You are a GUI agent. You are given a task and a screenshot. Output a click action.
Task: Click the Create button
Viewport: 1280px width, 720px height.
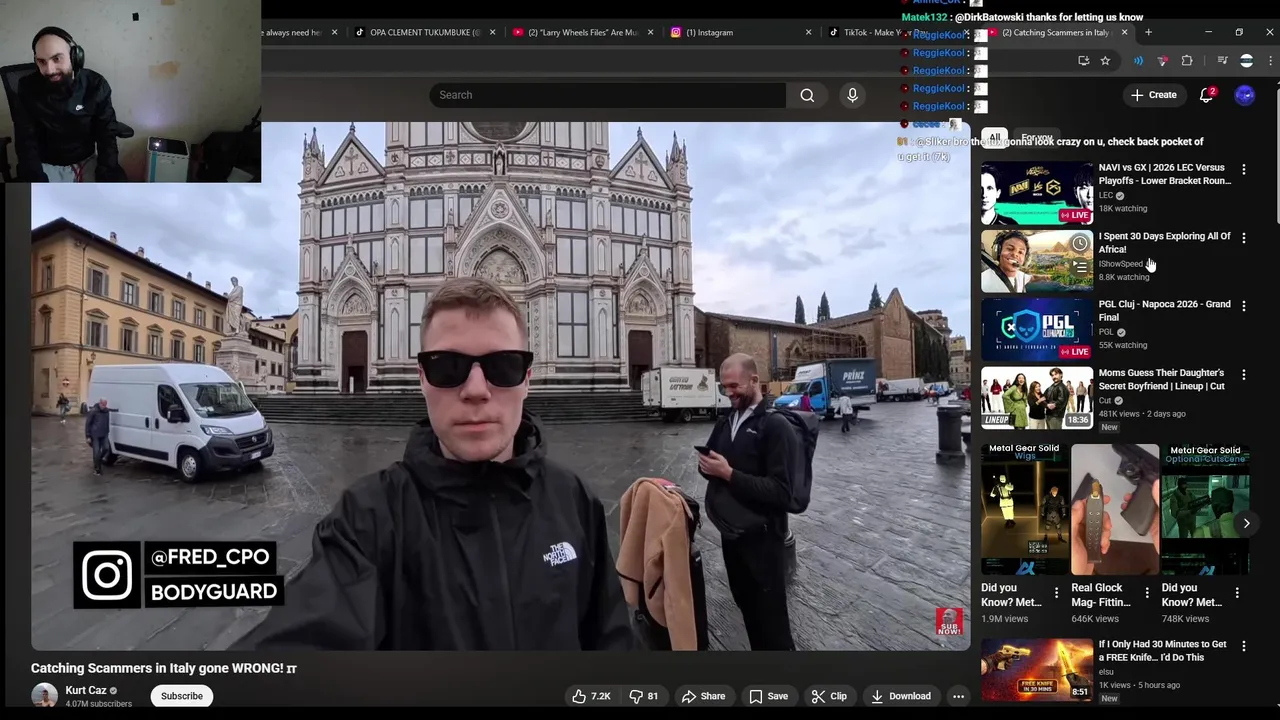click(1154, 95)
